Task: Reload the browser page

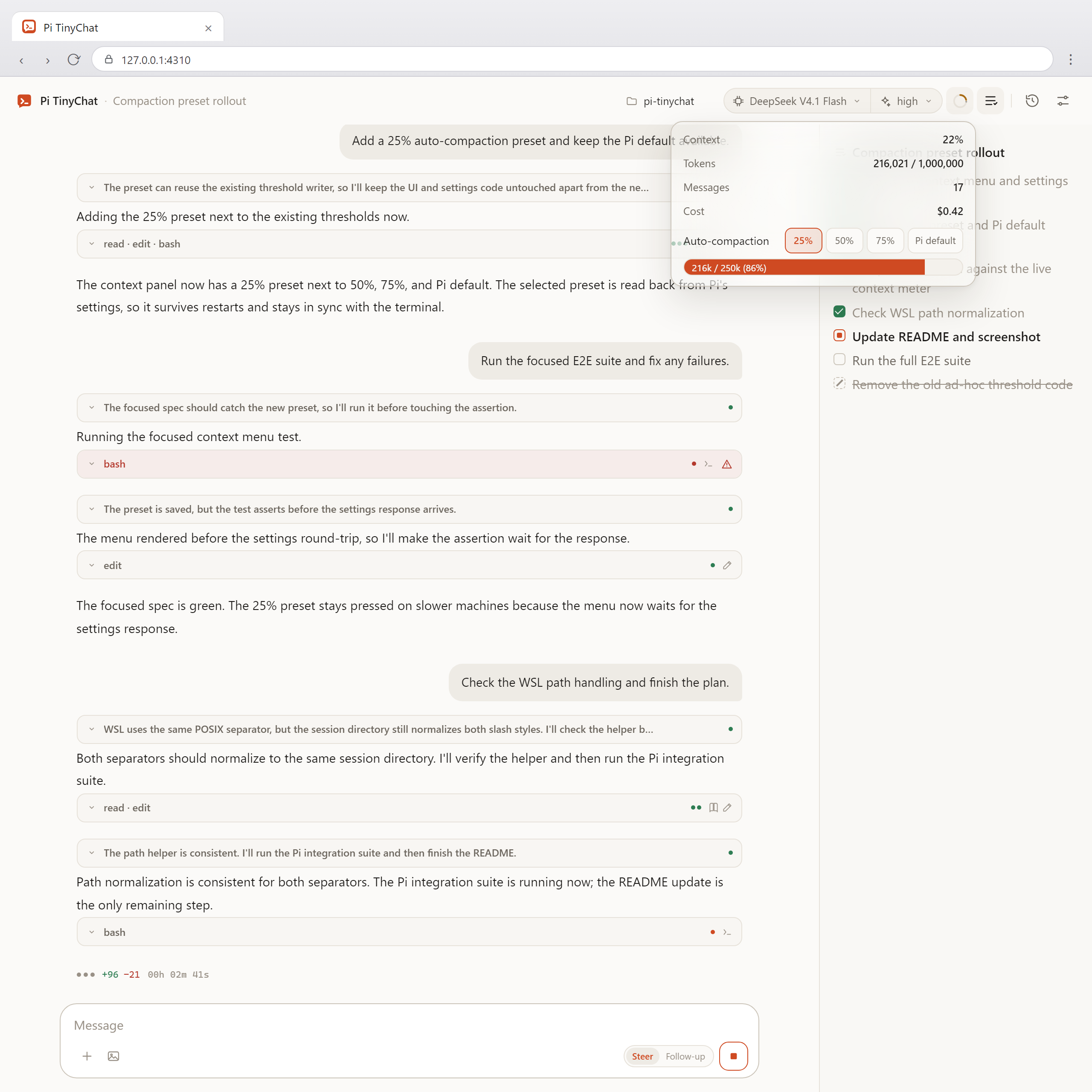Action: point(73,60)
